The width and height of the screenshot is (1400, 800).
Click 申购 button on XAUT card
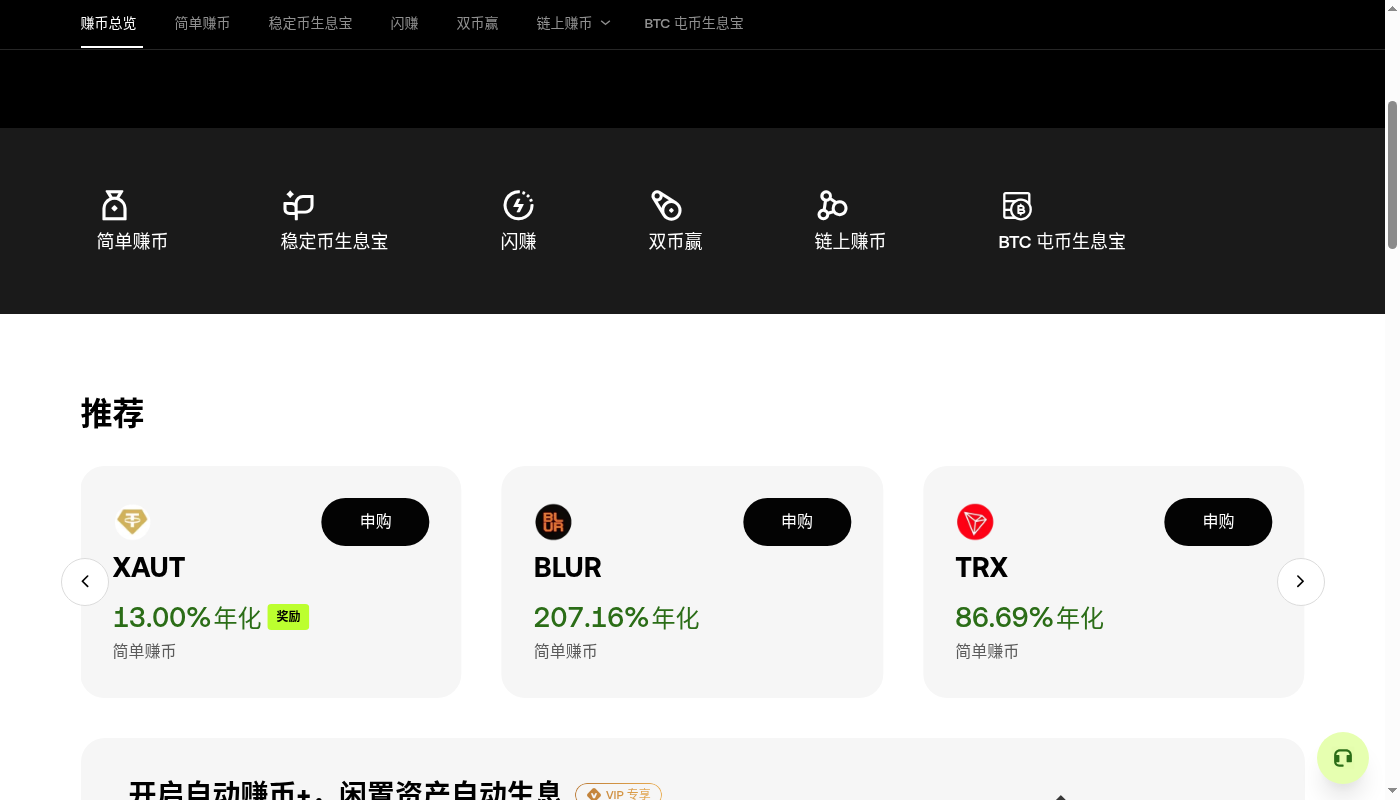click(x=375, y=521)
